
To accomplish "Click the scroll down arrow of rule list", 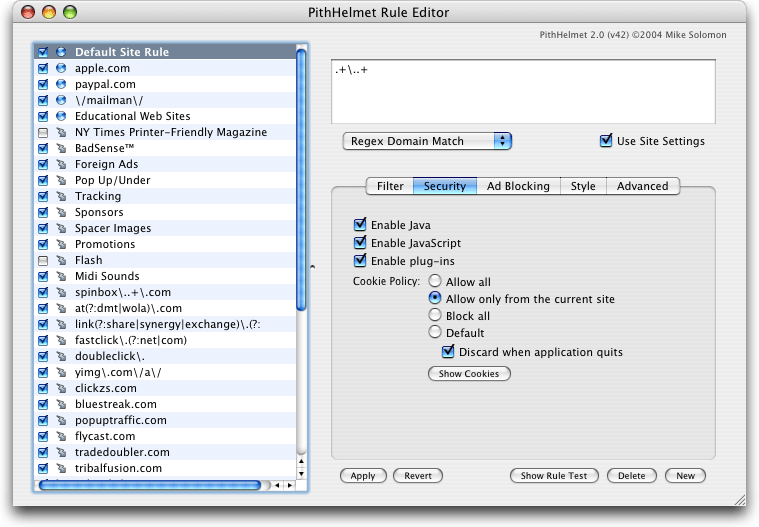I will [x=301, y=473].
